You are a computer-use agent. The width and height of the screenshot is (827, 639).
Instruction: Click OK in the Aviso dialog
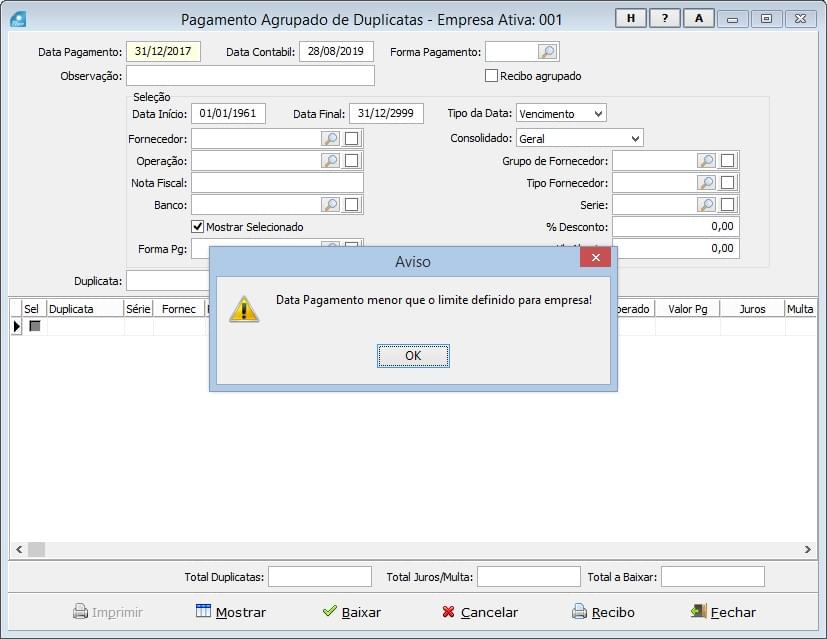pos(413,356)
